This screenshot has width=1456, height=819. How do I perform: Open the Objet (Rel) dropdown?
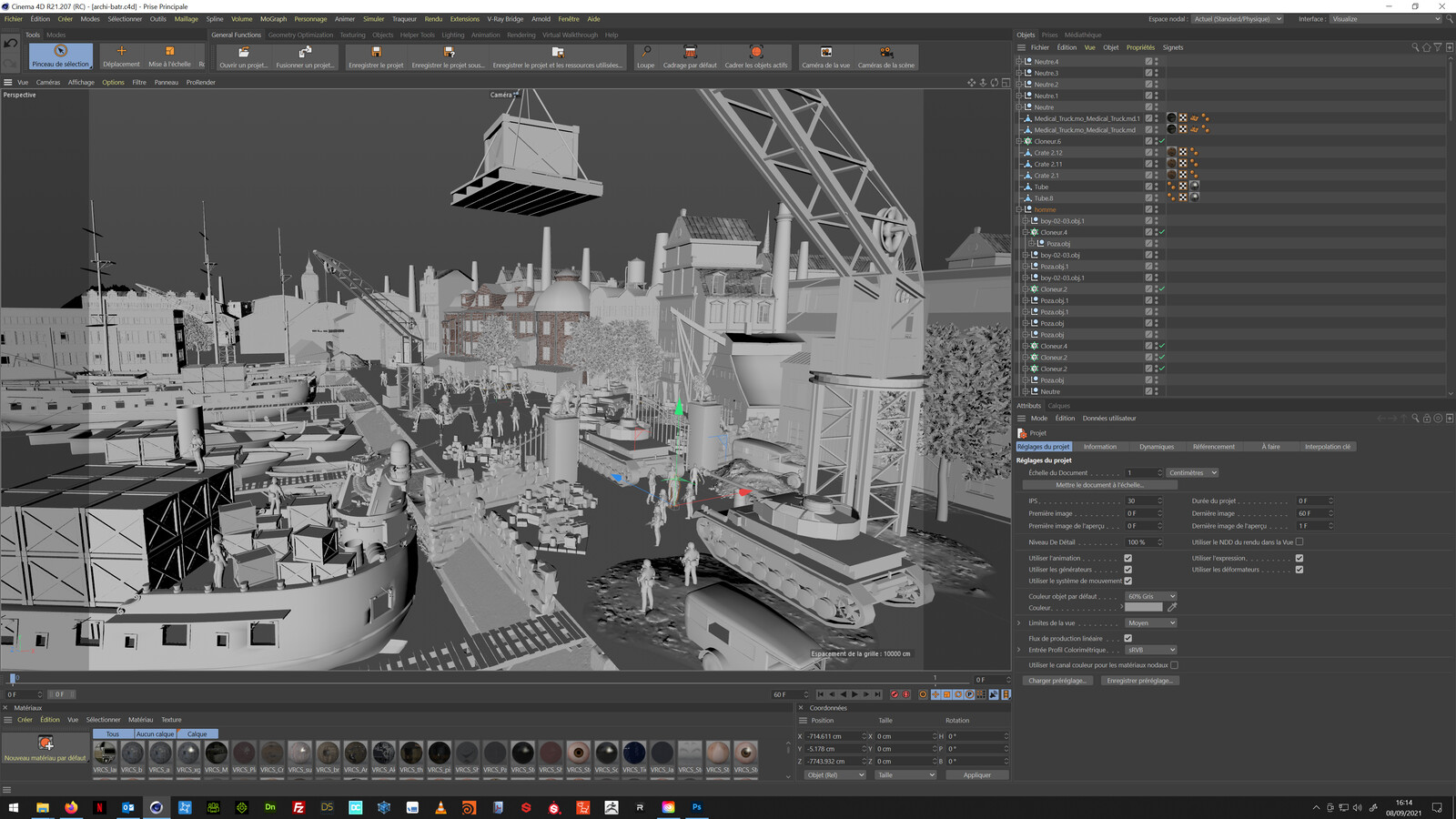pyautogui.click(x=834, y=775)
